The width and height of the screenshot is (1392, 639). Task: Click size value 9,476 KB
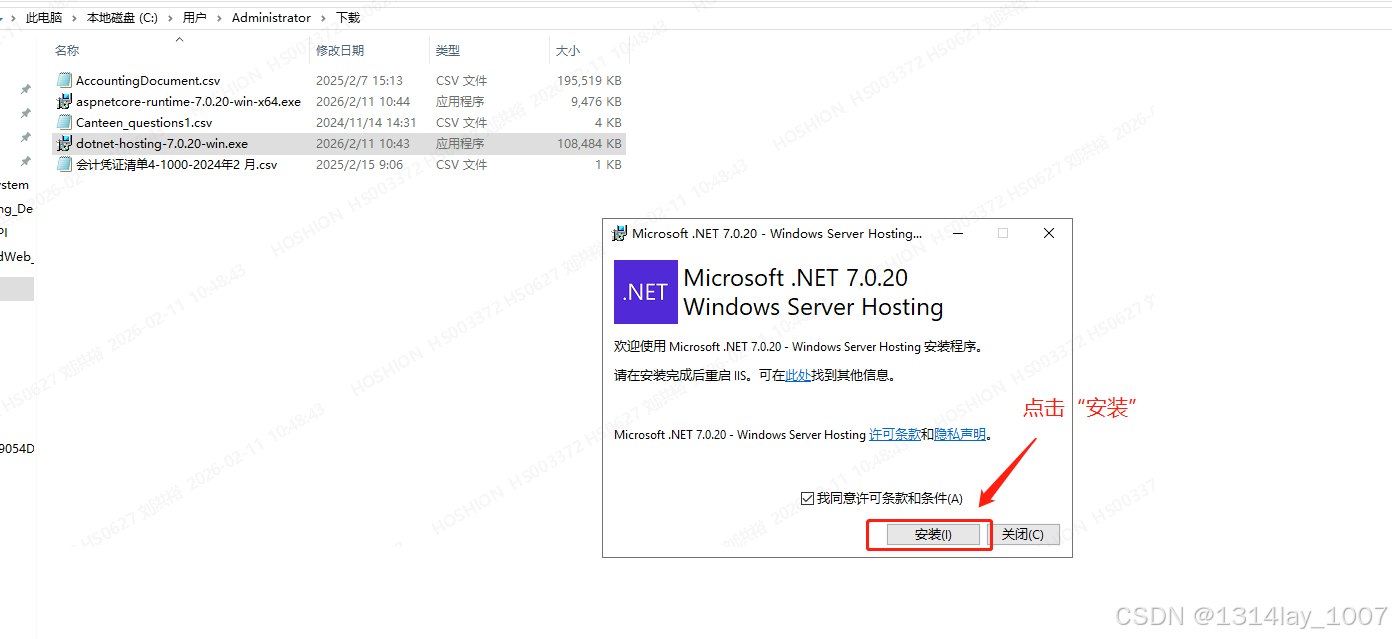tap(596, 102)
